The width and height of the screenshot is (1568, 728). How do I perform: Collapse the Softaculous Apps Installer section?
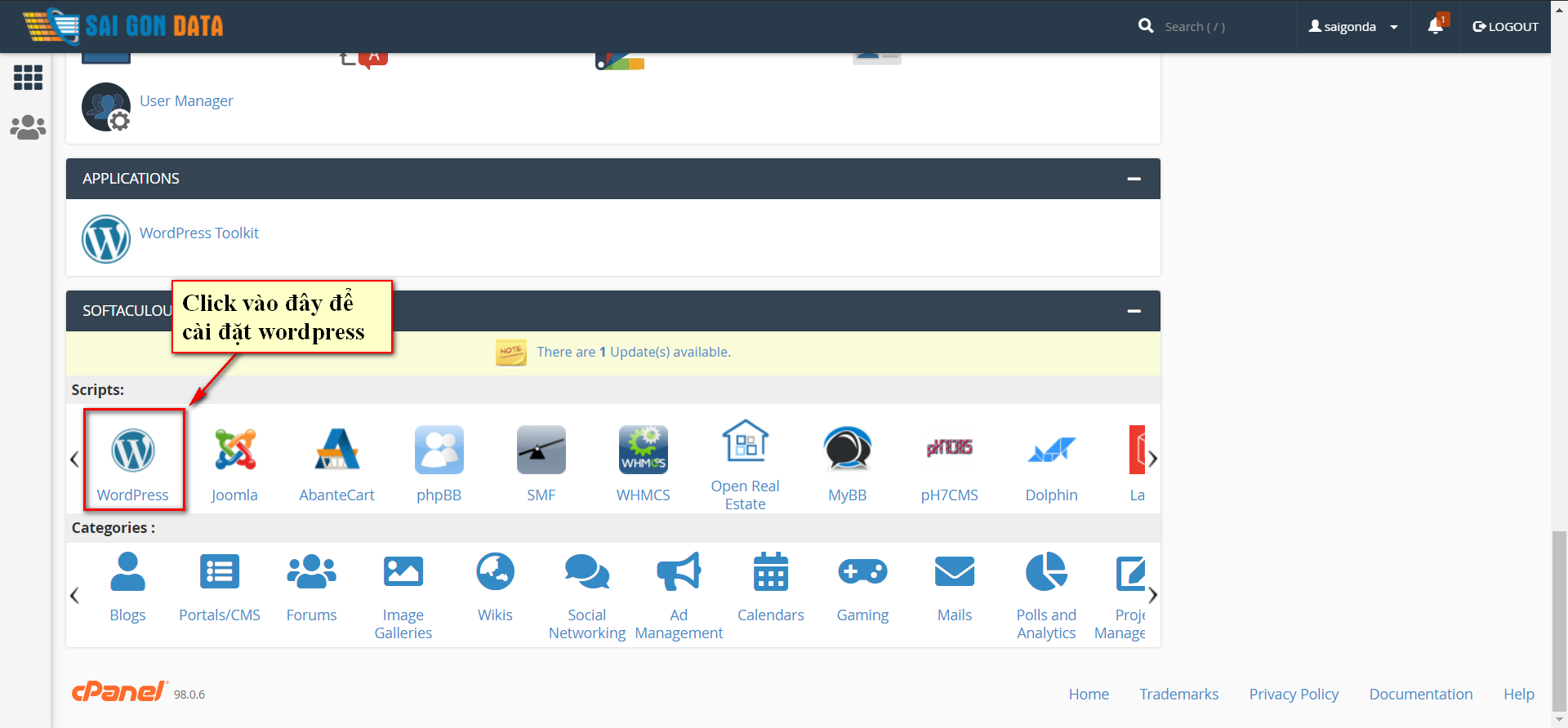tap(1134, 311)
